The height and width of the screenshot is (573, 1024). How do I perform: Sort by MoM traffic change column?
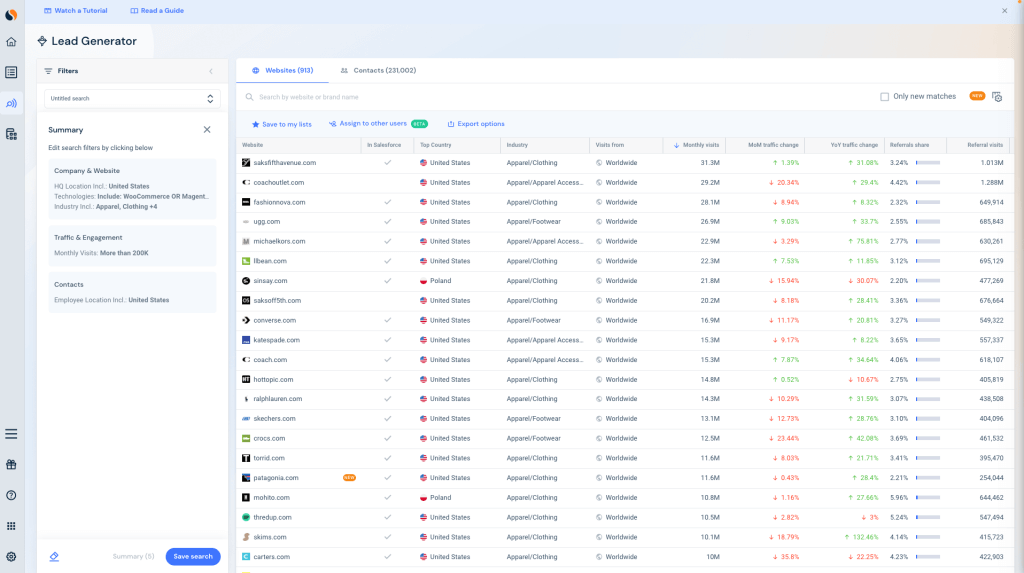pos(773,145)
